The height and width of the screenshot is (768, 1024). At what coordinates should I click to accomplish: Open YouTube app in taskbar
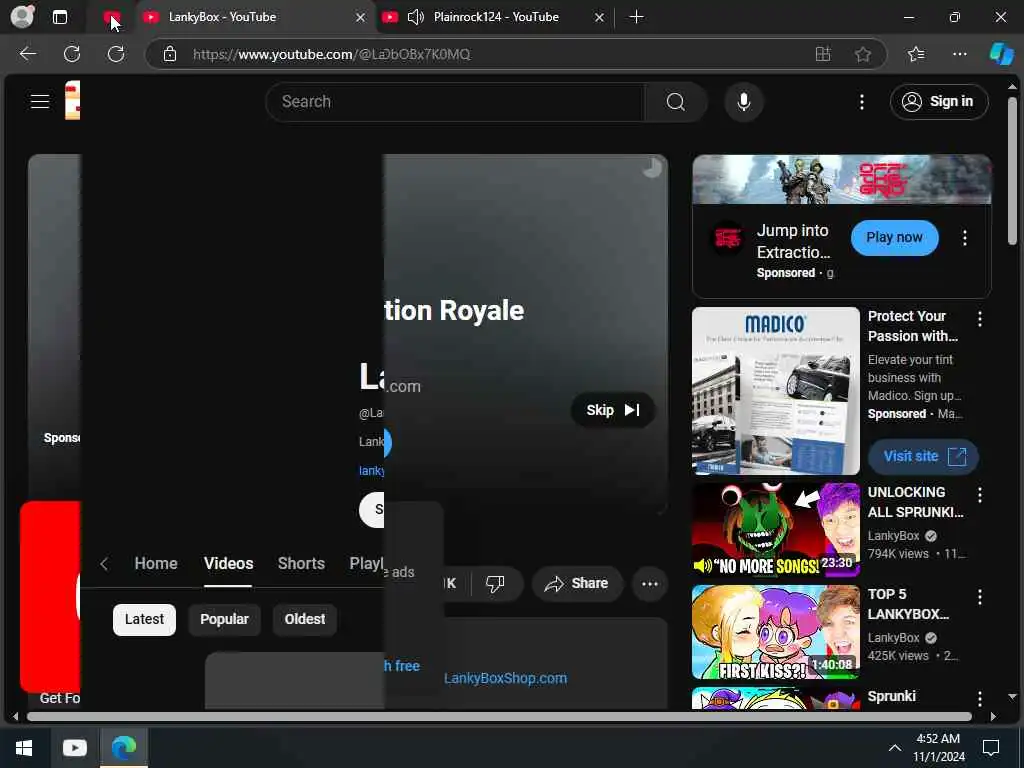pos(74,748)
